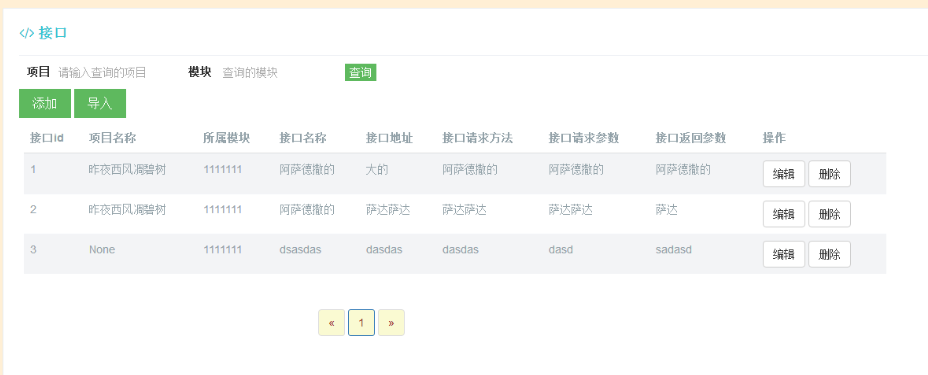Click the 接口请求方法 column header

tap(478, 138)
